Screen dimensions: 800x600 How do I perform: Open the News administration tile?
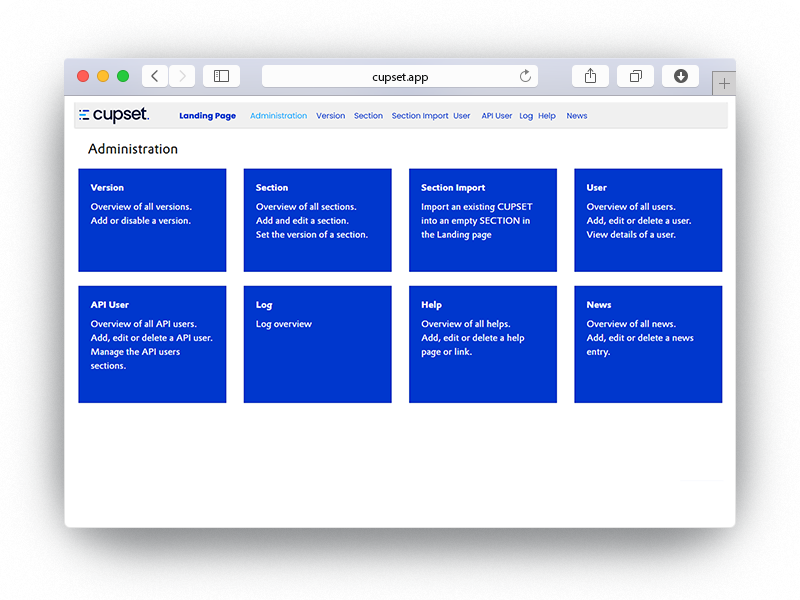[648, 345]
